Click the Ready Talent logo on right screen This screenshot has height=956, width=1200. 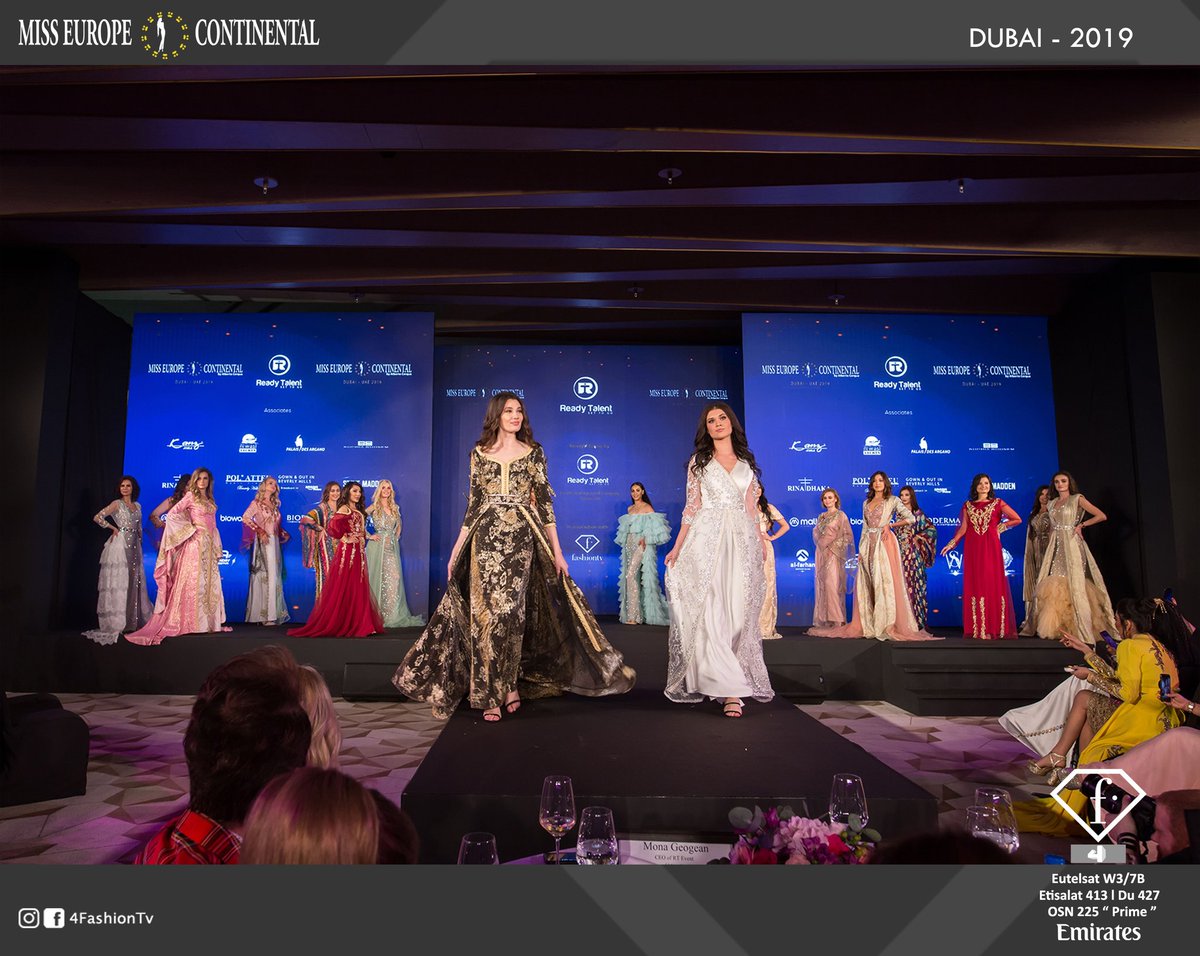pos(896,373)
